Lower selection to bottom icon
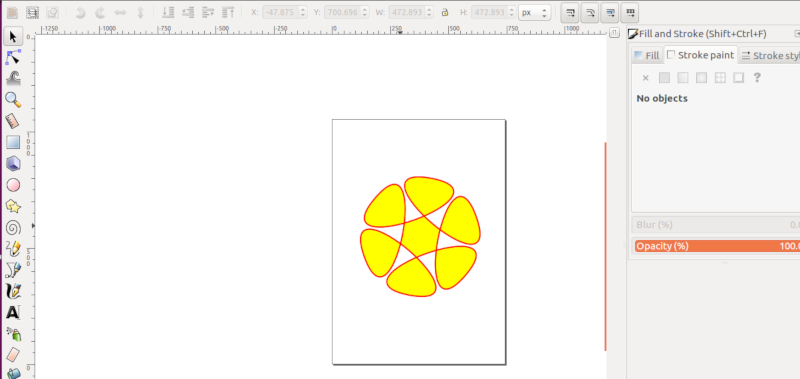Image resolution: width=800 pixels, height=379 pixels. [168, 13]
